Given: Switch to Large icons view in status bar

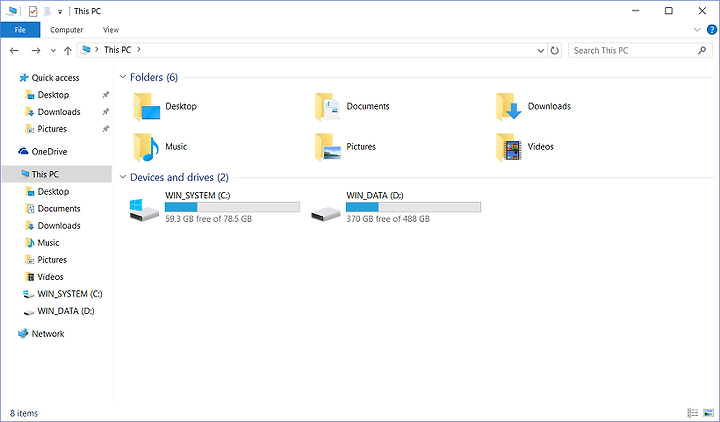Looking at the screenshot, I should (709, 413).
